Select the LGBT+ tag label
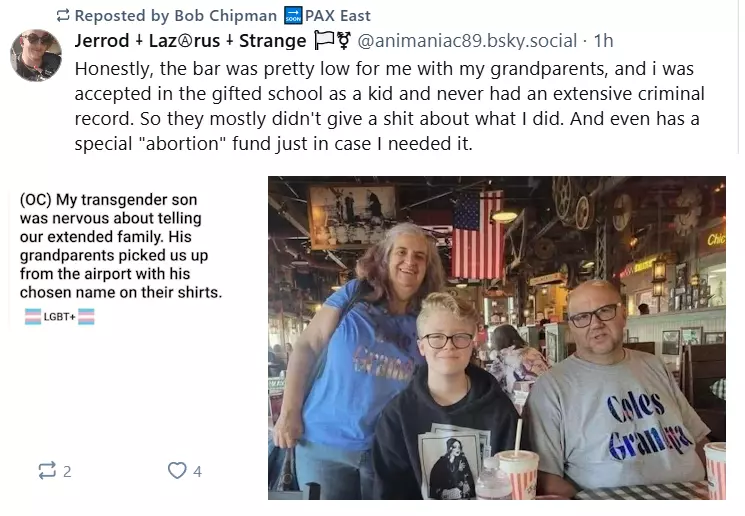 [59, 317]
